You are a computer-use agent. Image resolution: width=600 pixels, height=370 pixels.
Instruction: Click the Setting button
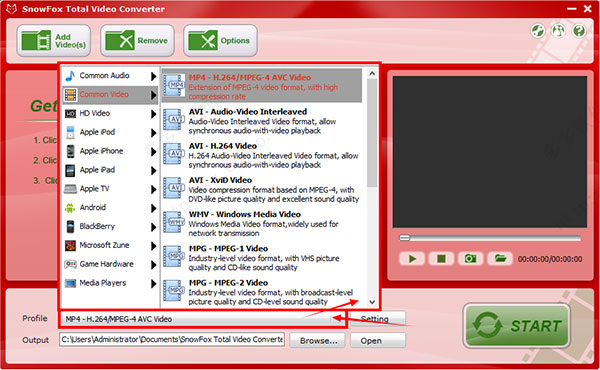tap(378, 319)
